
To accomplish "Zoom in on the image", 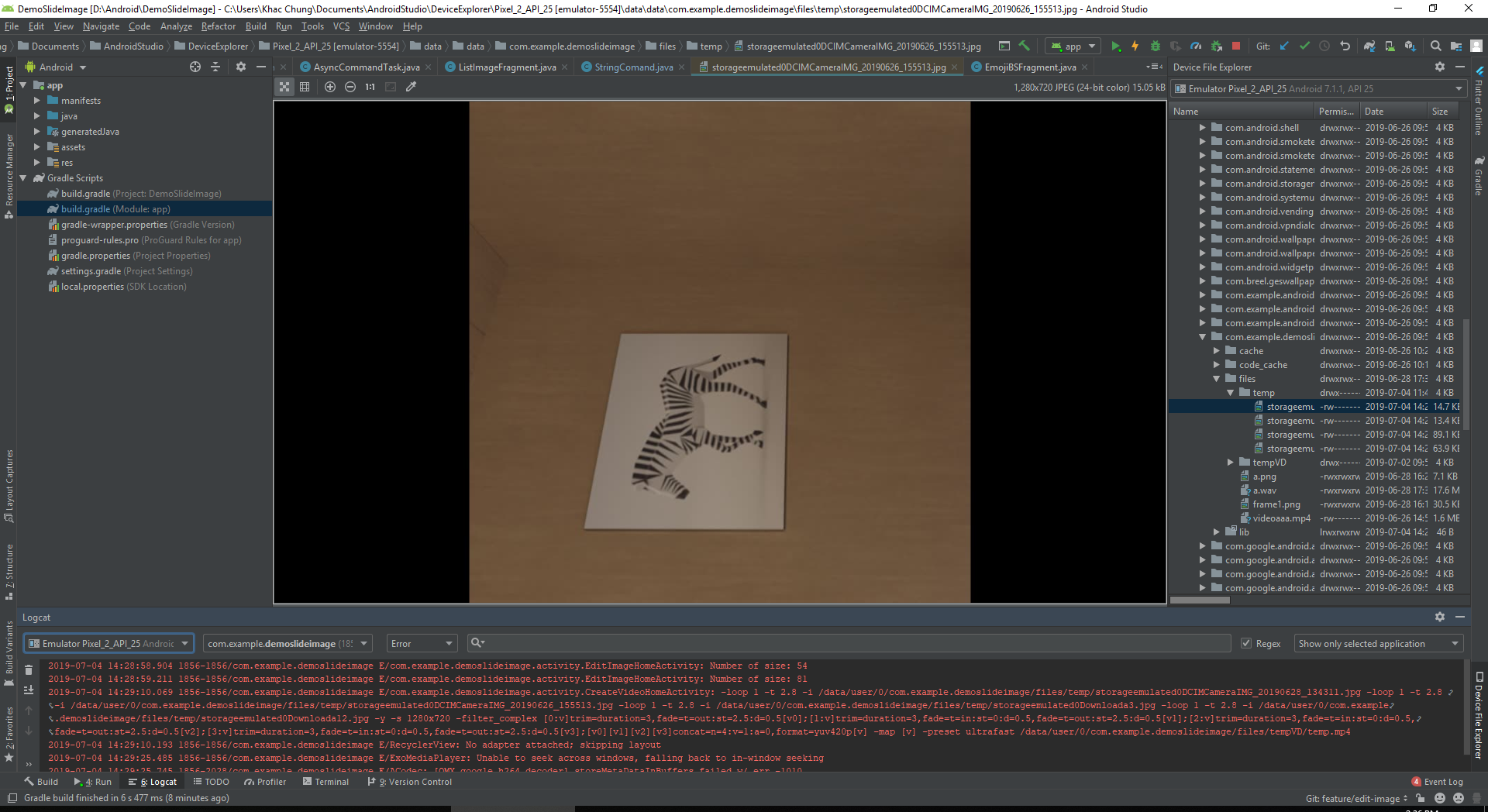I will tap(330, 87).
